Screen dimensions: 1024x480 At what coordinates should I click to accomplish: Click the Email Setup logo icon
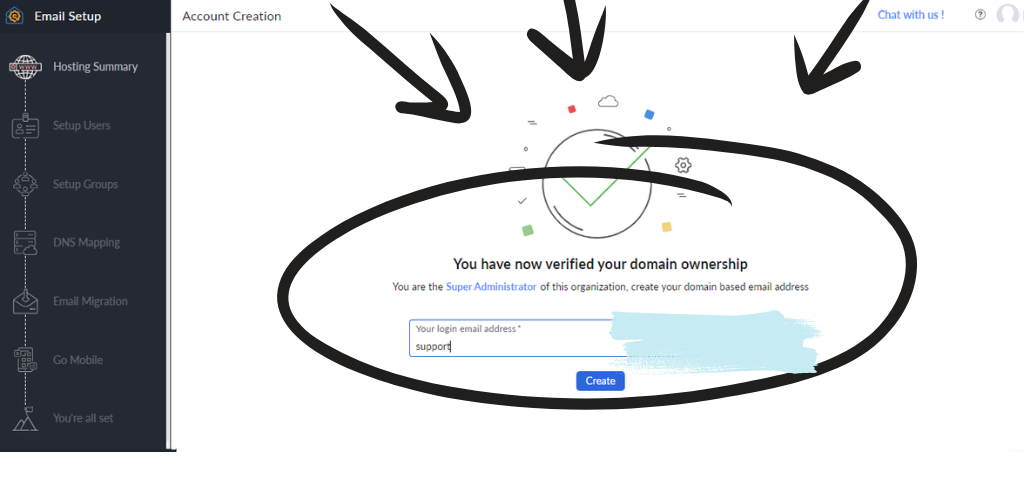[15, 16]
